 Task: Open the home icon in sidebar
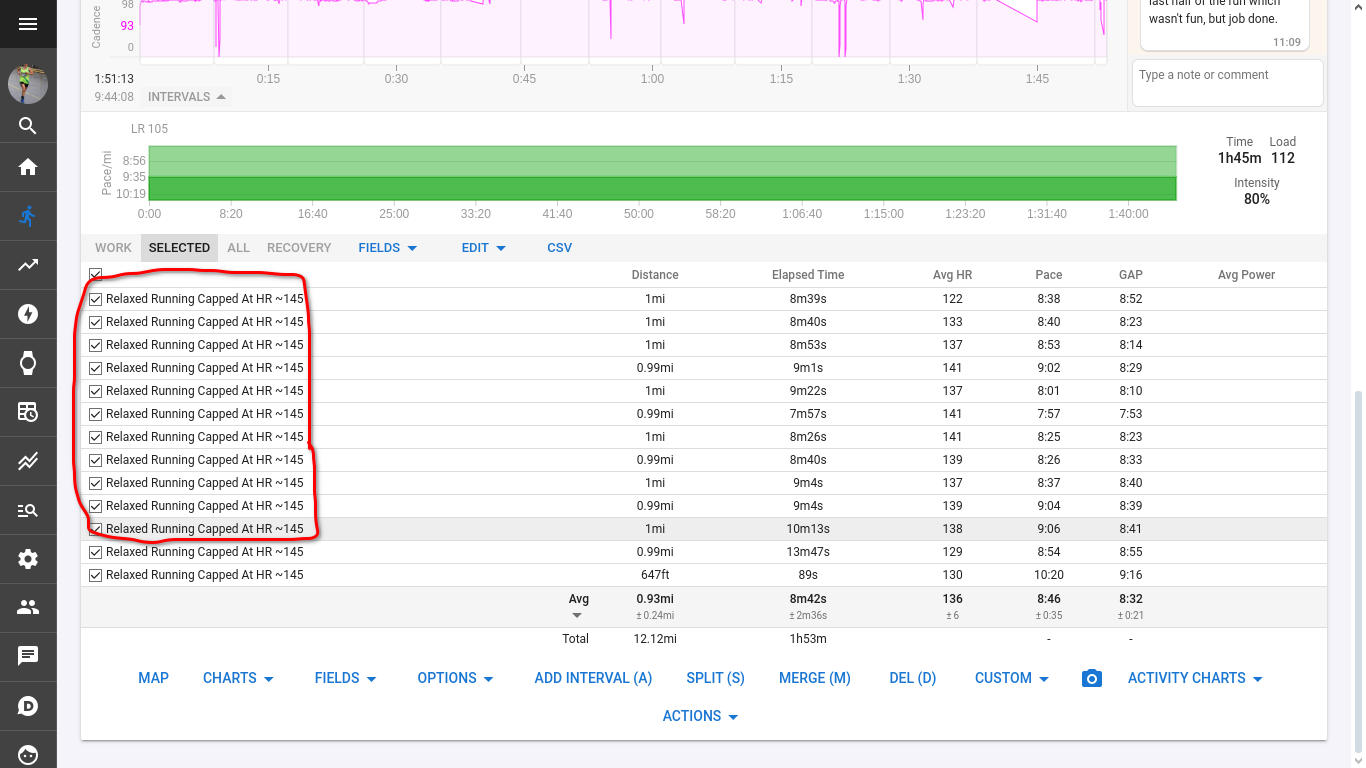27,167
